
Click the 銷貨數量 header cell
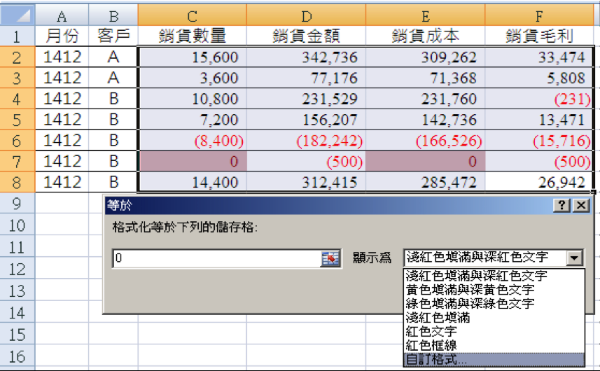[x=192, y=36]
